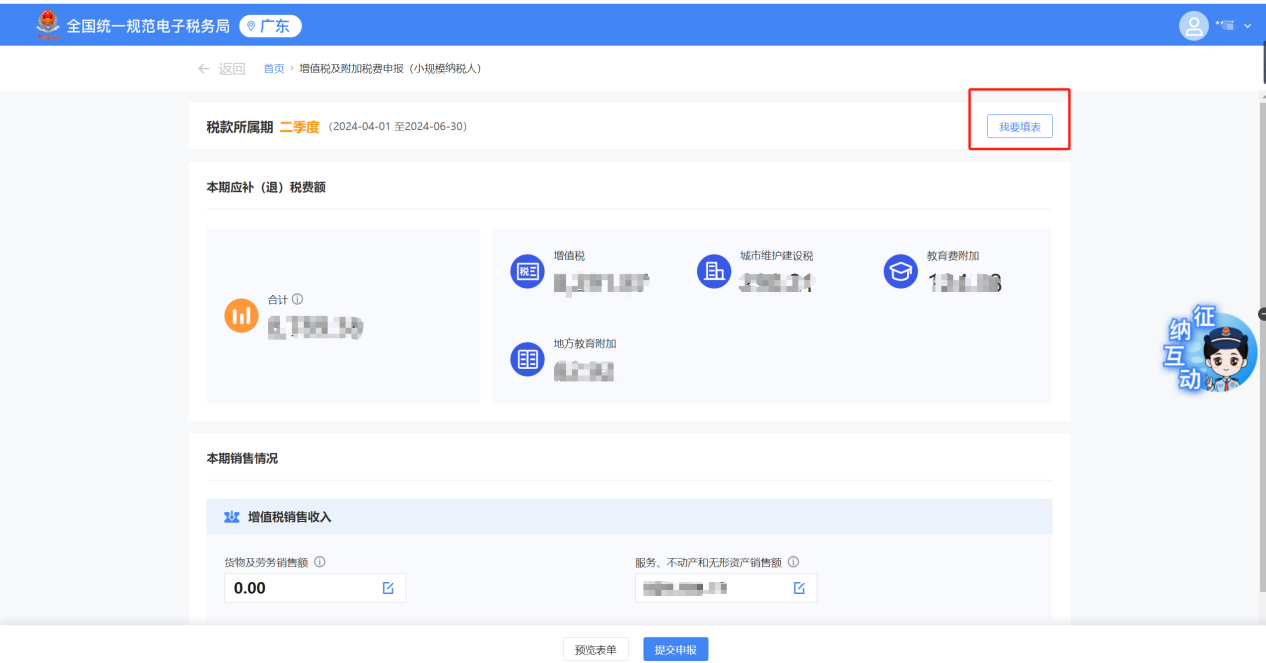1266x663 pixels.
Task: Open the 首页 breadcrumb link
Action: tap(273, 69)
